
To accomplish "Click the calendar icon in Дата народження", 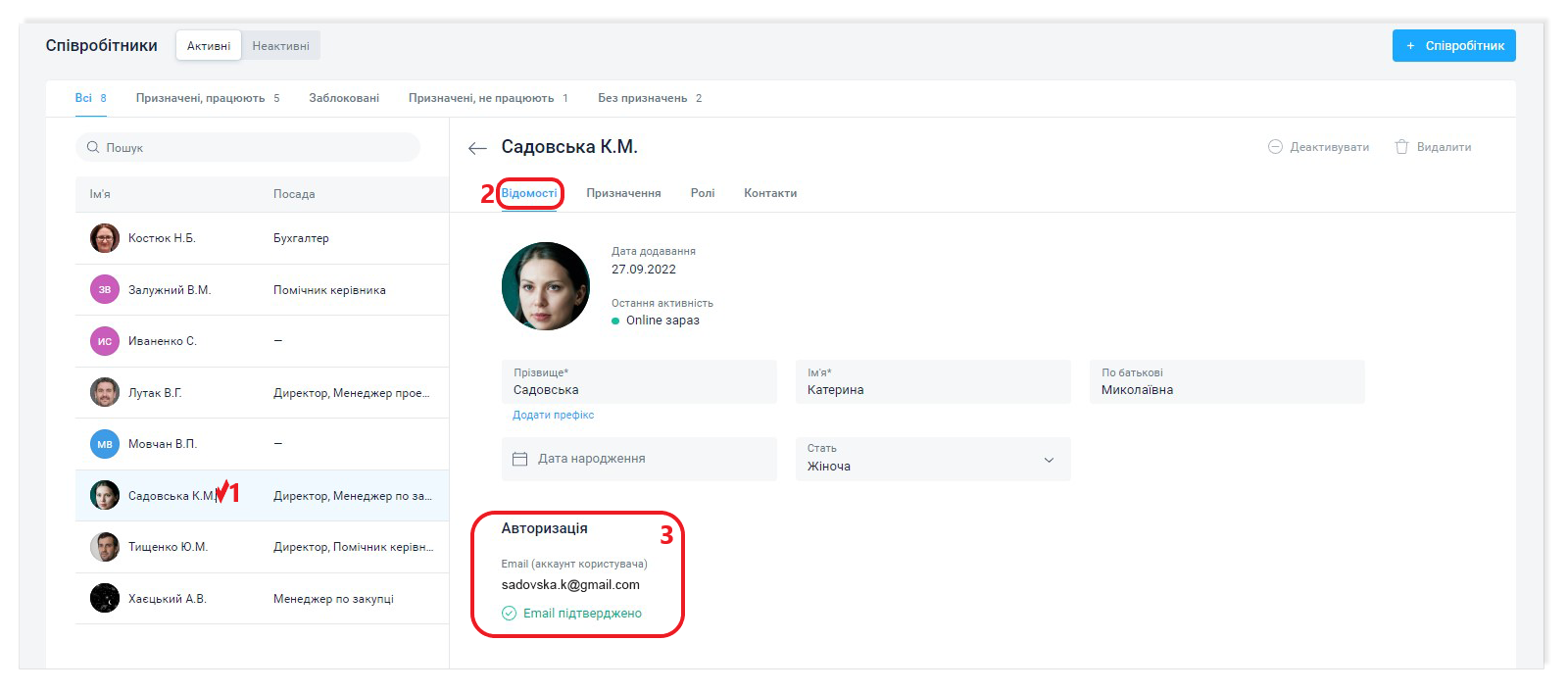I will [520, 459].
